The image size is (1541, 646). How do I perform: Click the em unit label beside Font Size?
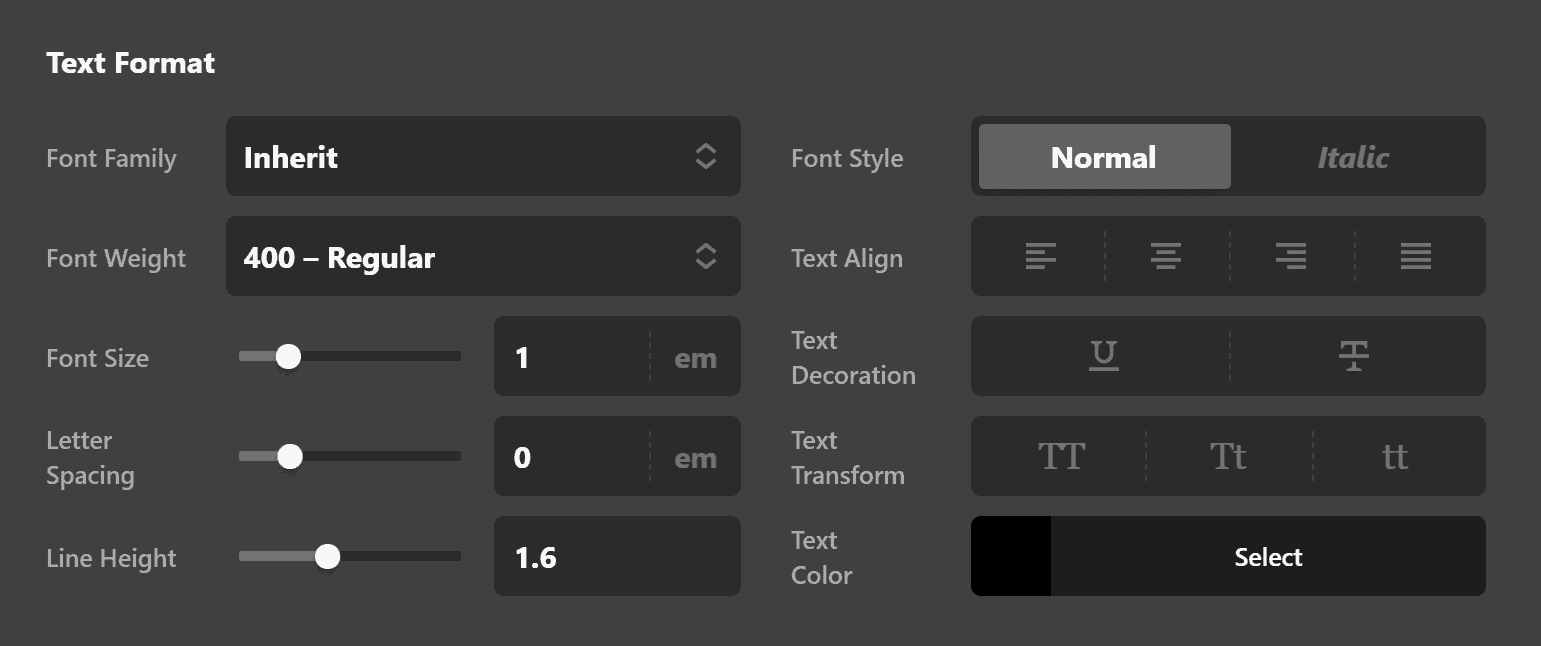(695, 356)
